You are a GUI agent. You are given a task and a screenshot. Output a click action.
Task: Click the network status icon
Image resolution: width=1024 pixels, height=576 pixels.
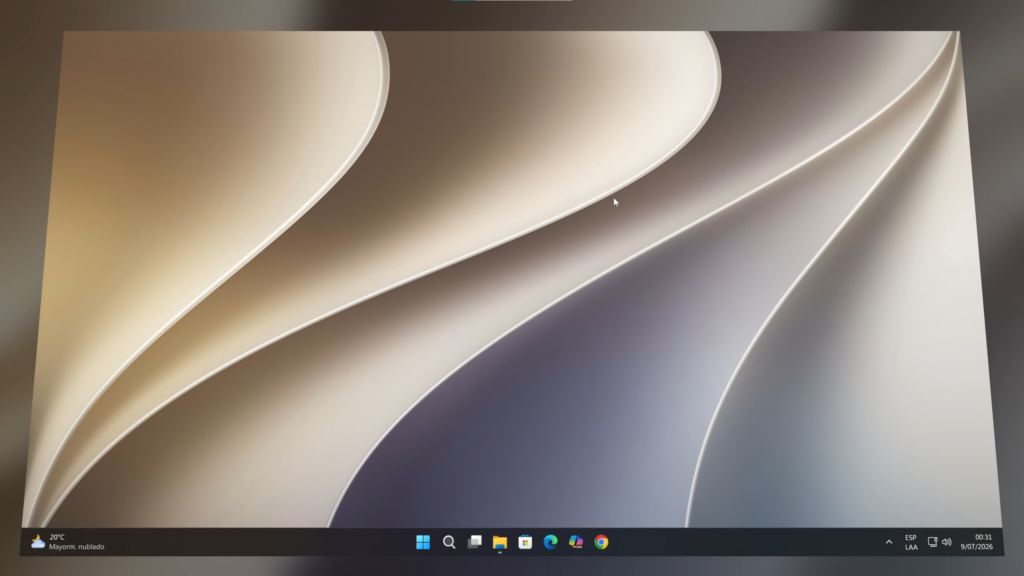[933, 542]
